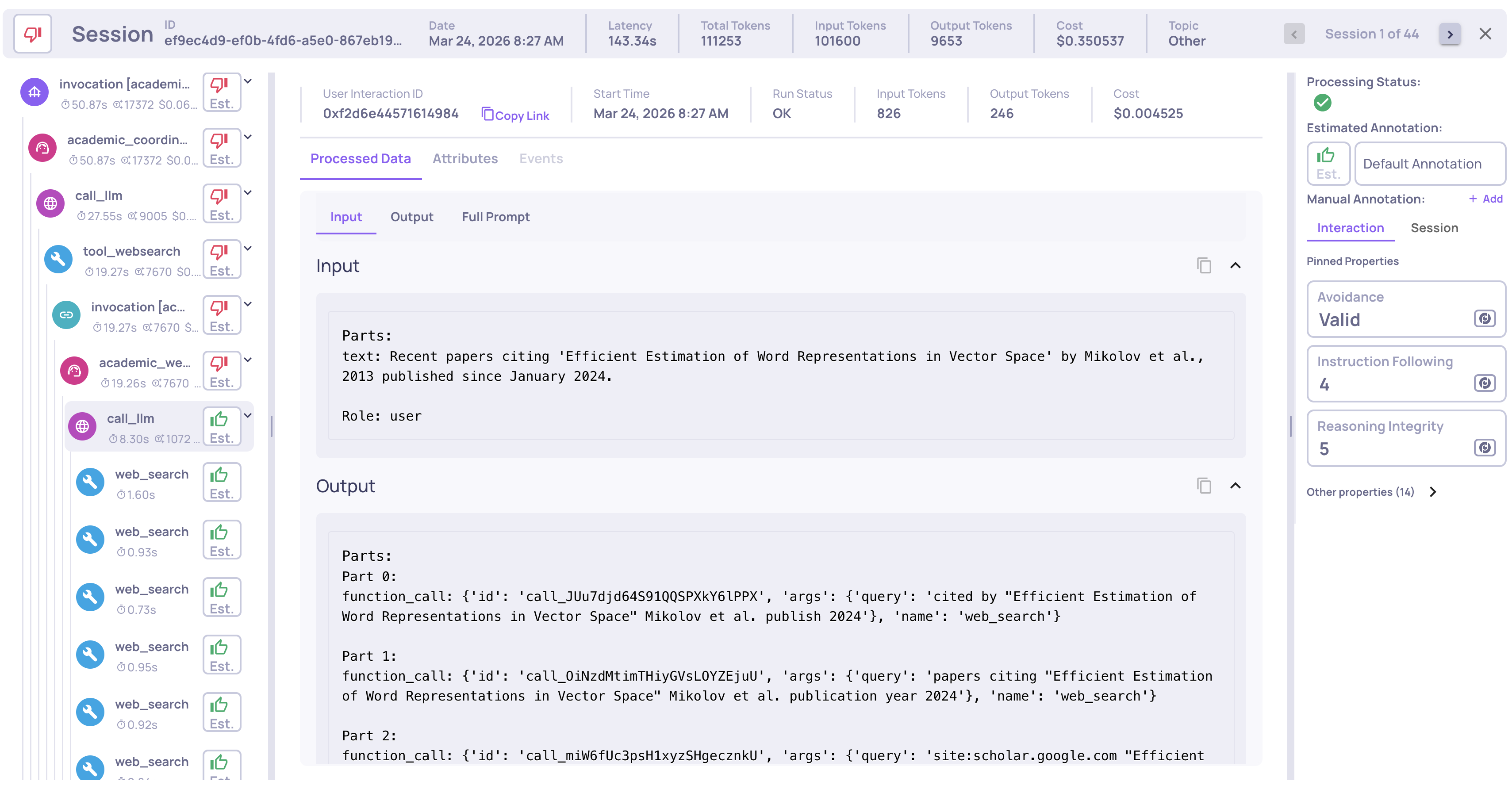Click the session thumbs-down annotation icon
The width and height of the screenshot is (1512, 789).
[33, 34]
